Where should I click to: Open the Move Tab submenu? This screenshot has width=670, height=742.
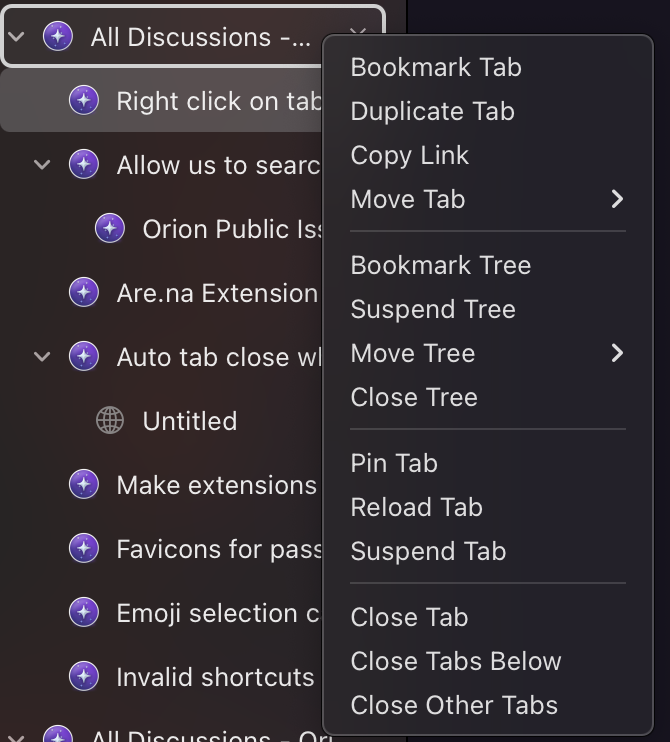(487, 199)
